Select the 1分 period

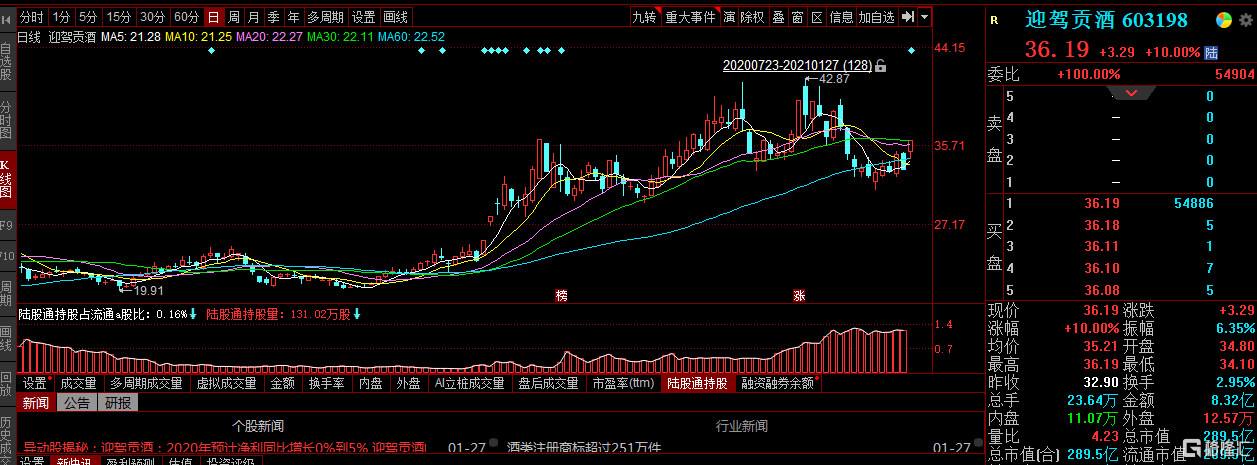point(62,17)
